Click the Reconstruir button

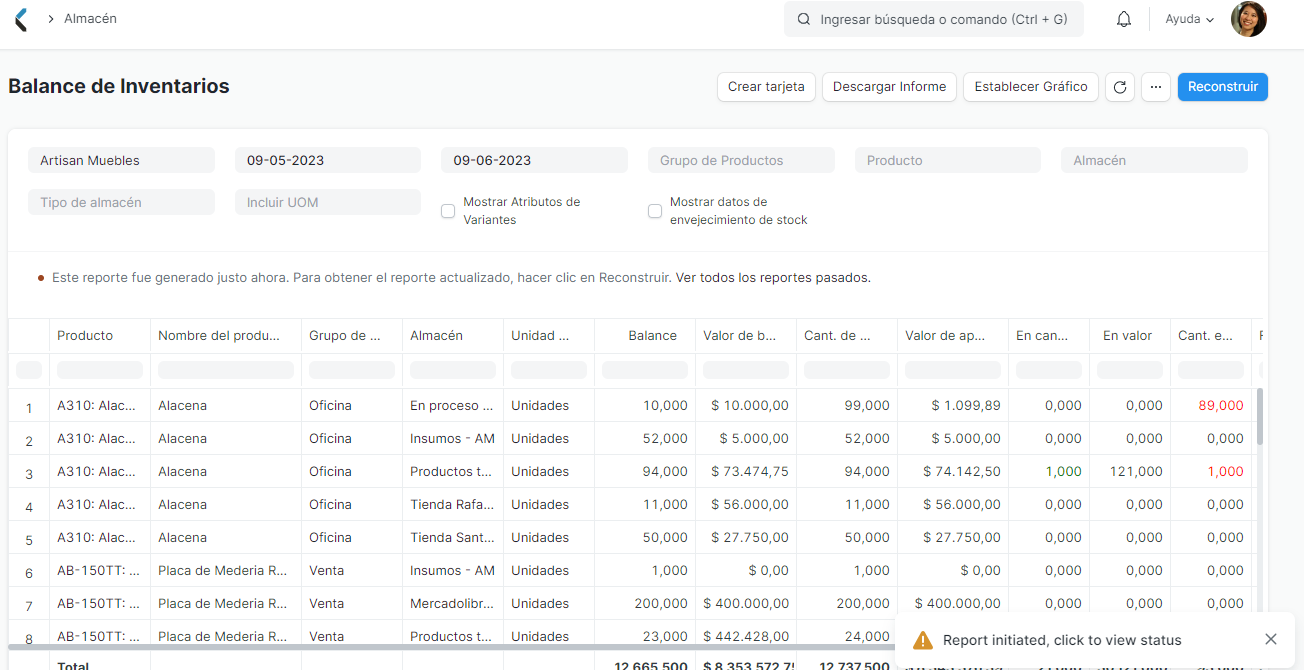[x=1223, y=87]
